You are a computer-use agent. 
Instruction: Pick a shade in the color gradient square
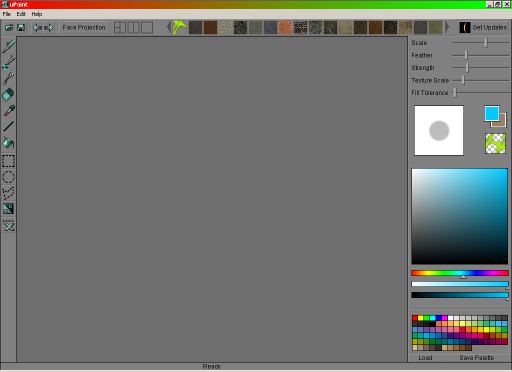coord(460,216)
